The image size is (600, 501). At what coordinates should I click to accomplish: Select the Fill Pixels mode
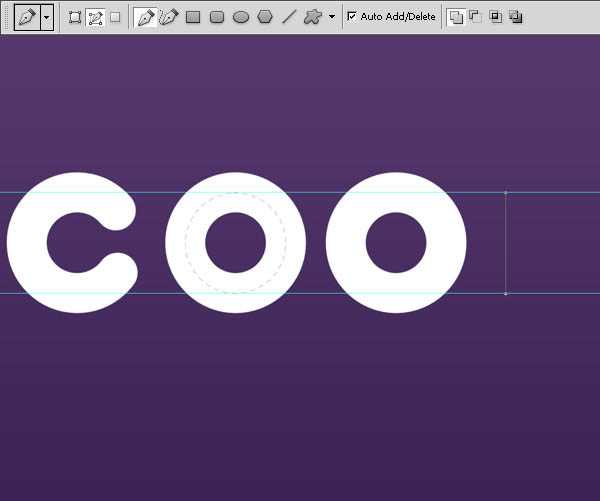coord(115,17)
